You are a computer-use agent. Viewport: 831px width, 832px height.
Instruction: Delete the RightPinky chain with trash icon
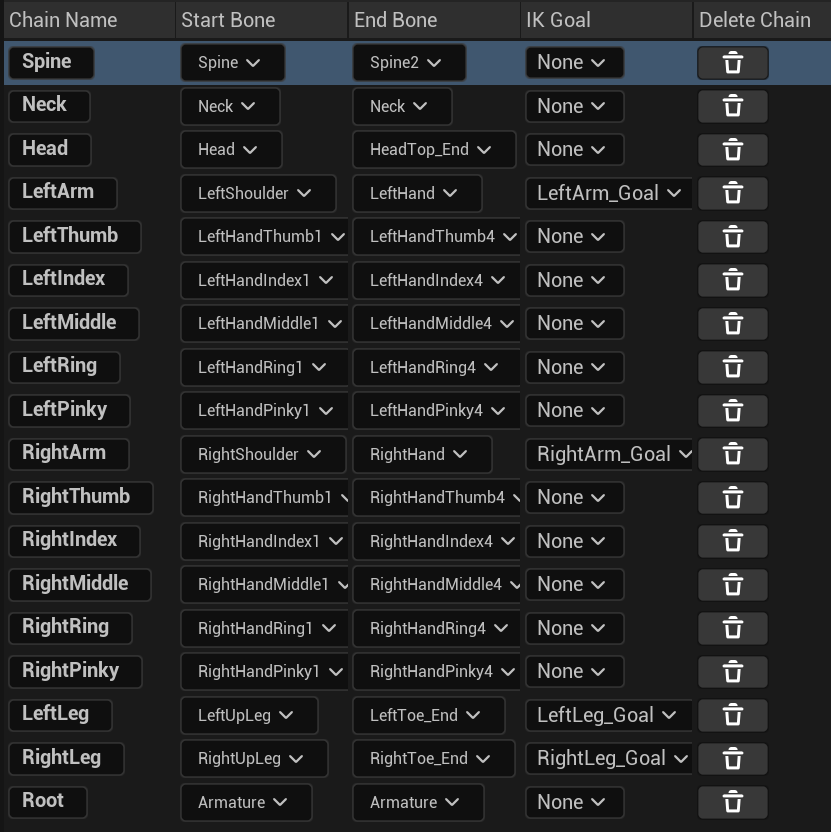pyautogui.click(x=732, y=672)
